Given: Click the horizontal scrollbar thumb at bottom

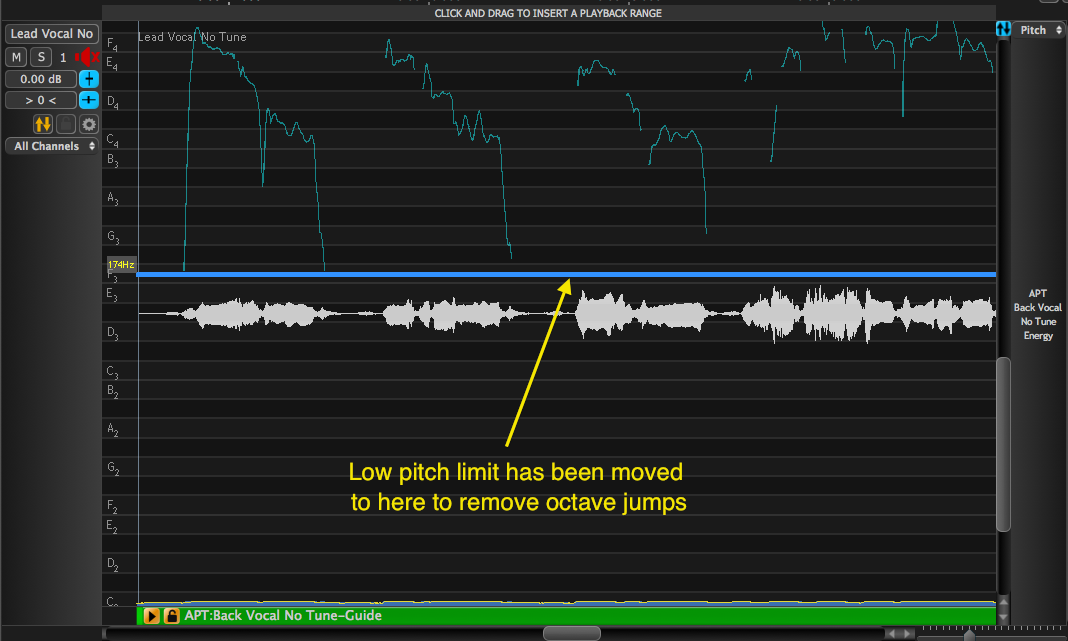Looking at the screenshot, I should click(571, 633).
